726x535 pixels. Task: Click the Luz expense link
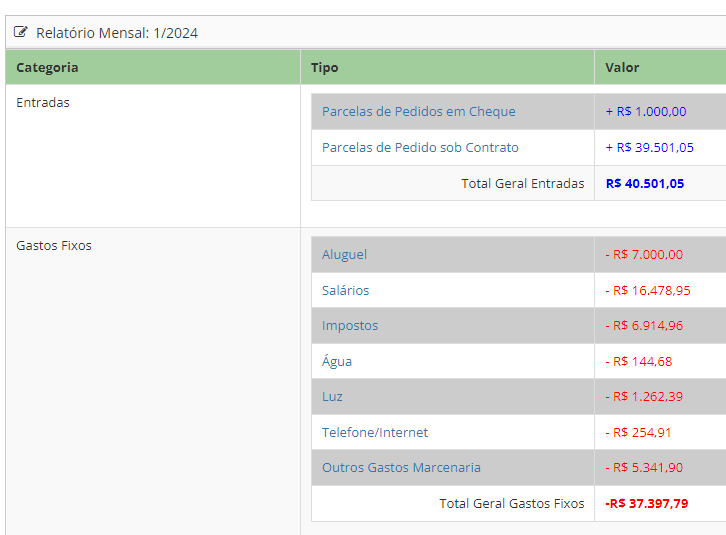pos(332,396)
